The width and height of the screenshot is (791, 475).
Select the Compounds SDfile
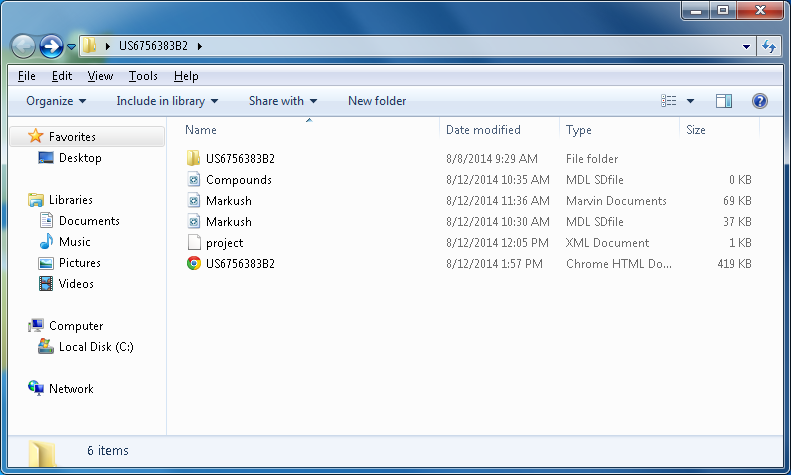click(x=238, y=180)
